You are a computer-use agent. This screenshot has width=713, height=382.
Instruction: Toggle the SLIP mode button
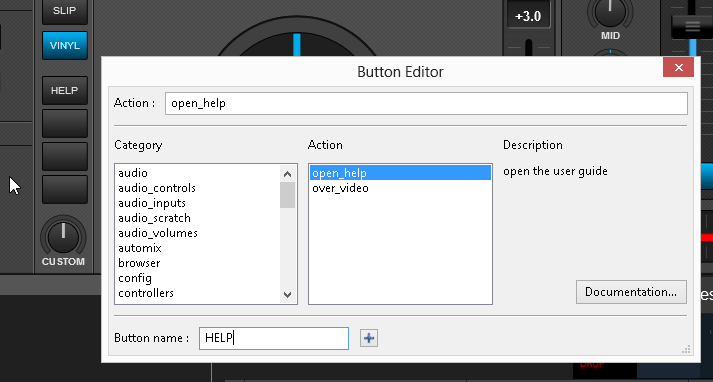65,11
